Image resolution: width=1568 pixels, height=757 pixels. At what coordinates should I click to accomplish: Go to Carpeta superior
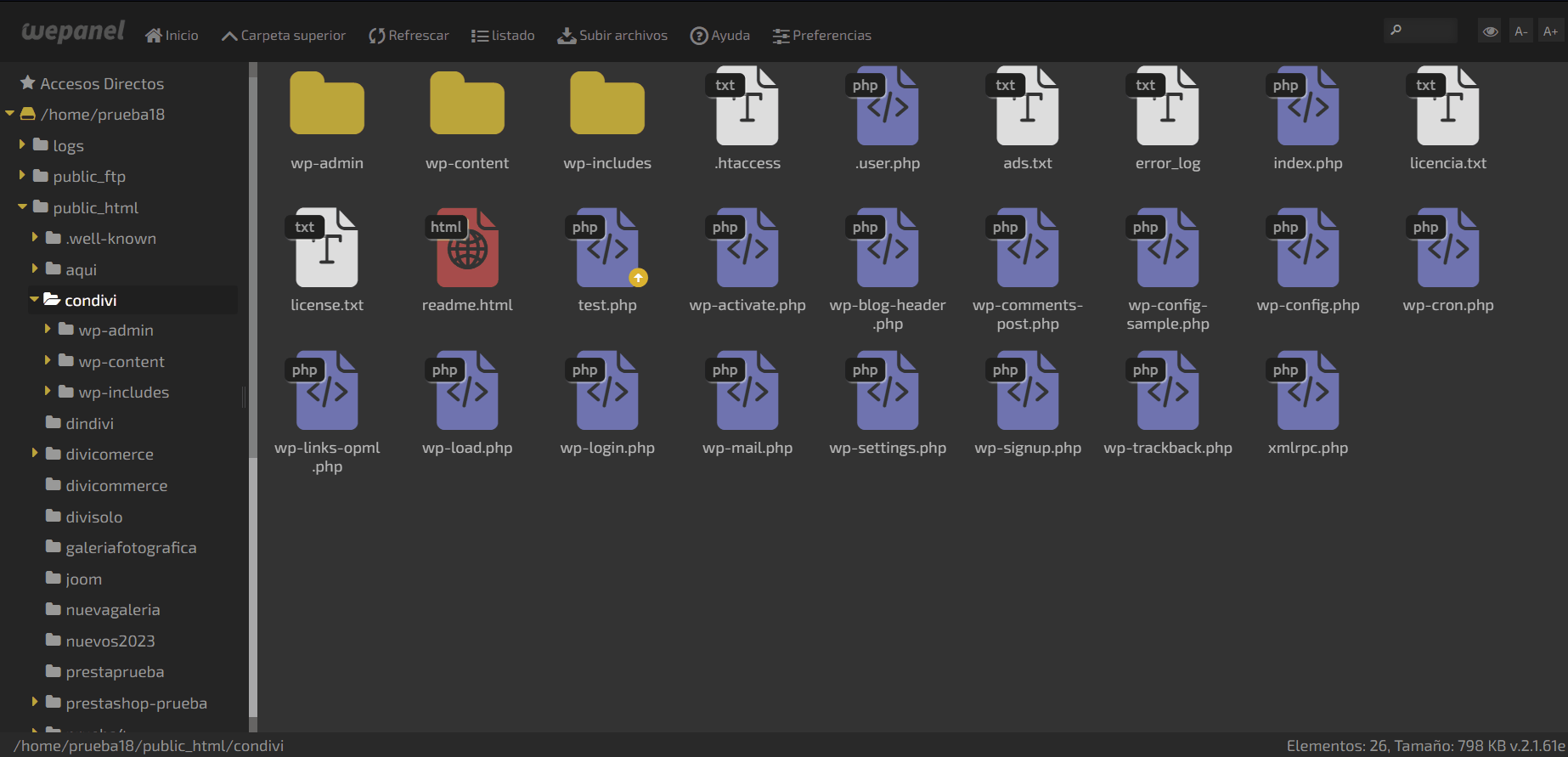pyautogui.click(x=283, y=36)
